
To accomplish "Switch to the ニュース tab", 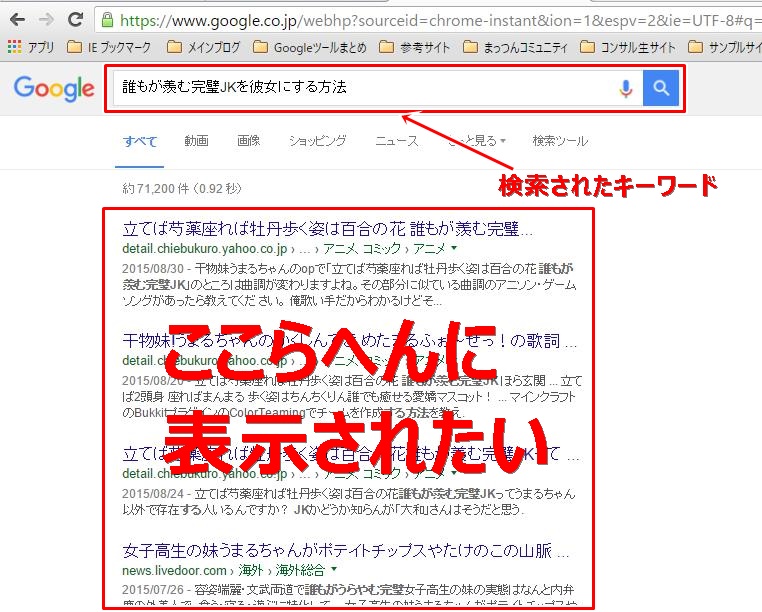I will click(x=397, y=141).
